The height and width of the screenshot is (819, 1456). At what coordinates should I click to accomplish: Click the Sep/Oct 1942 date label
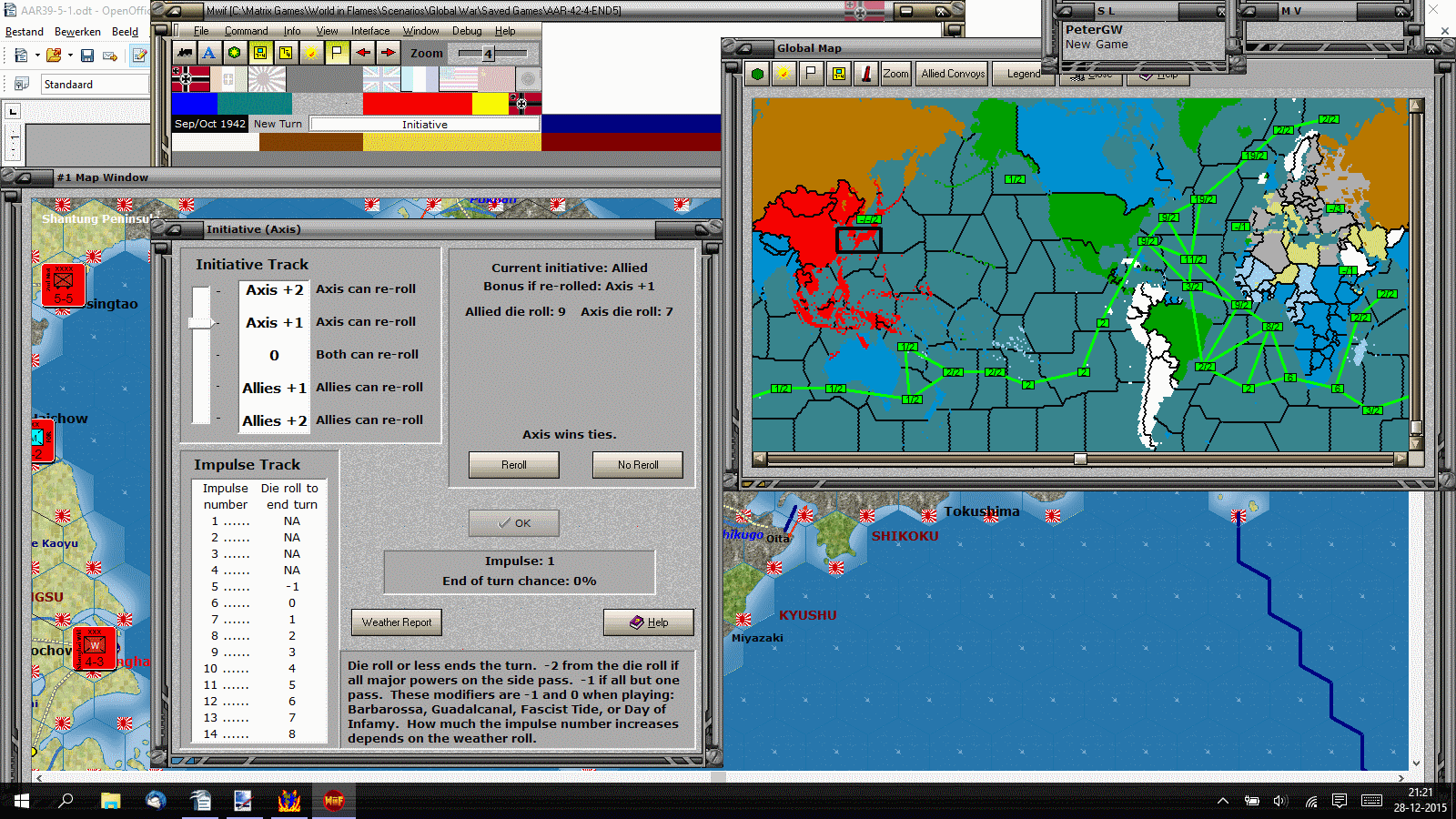(x=210, y=124)
